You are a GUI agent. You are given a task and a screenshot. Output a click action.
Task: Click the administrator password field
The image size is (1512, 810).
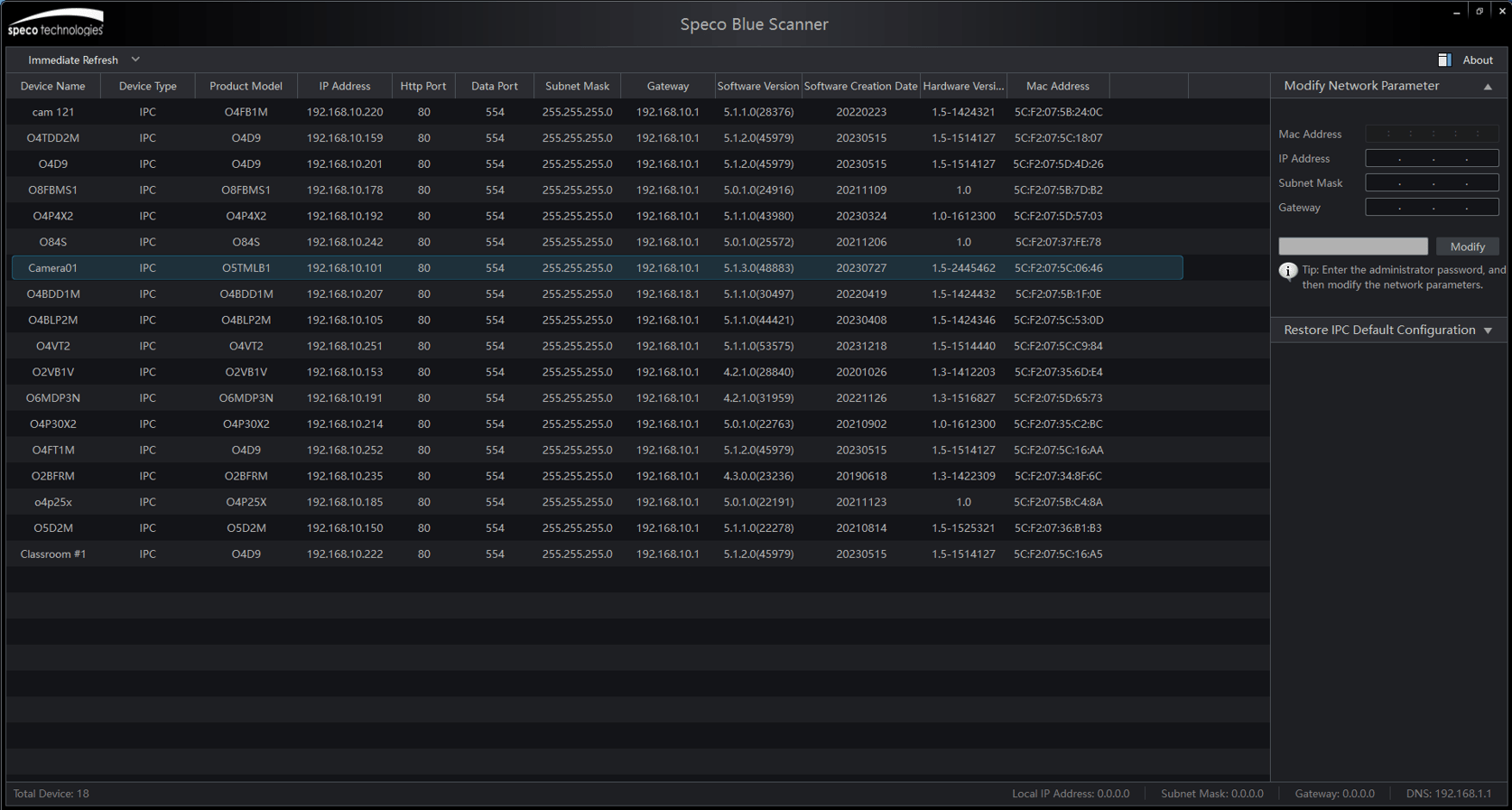pyautogui.click(x=1352, y=247)
